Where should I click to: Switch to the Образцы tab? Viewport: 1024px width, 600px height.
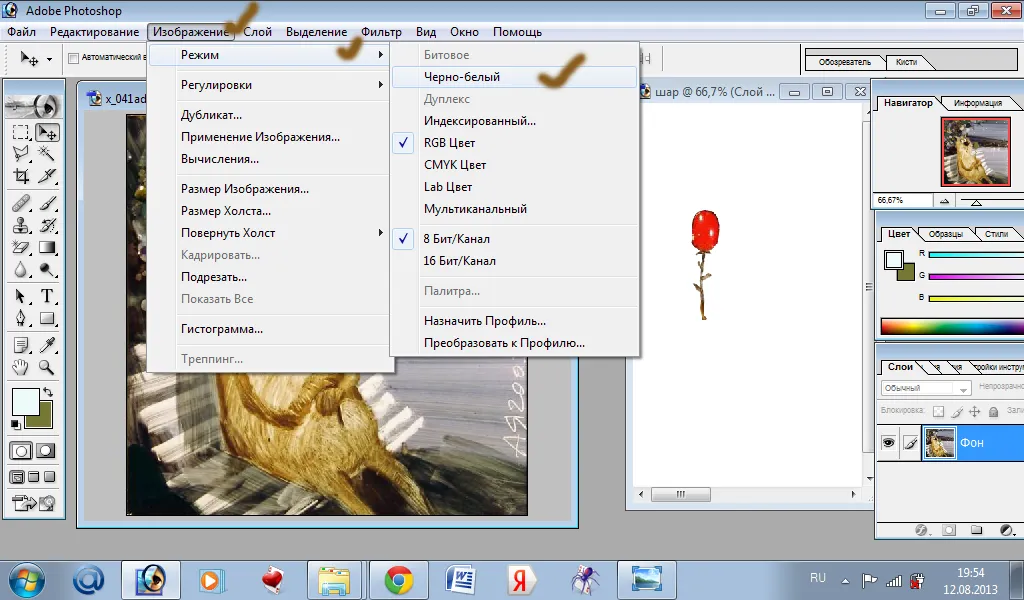(945, 234)
